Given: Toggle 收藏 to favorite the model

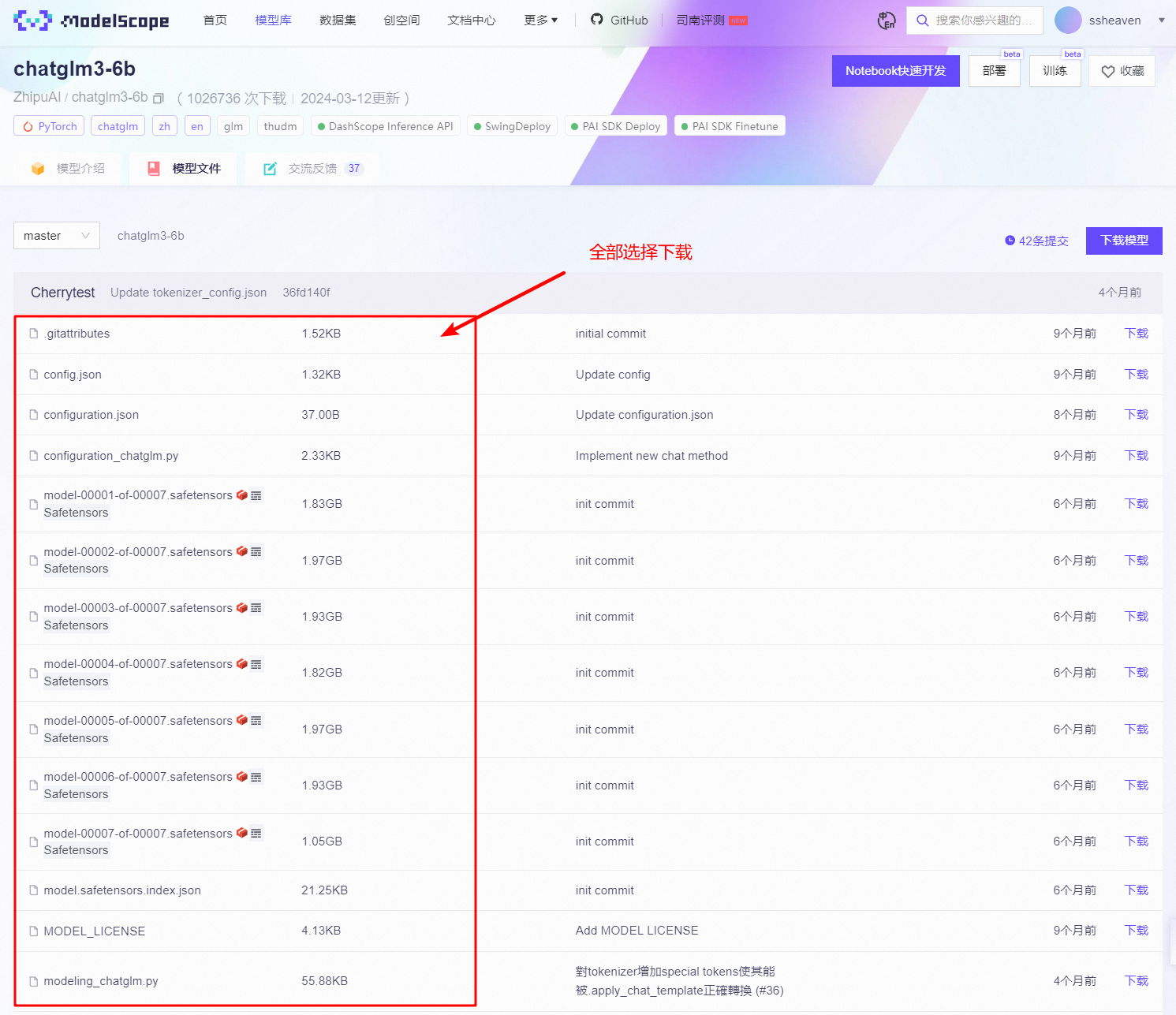Looking at the screenshot, I should point(1122,70).
